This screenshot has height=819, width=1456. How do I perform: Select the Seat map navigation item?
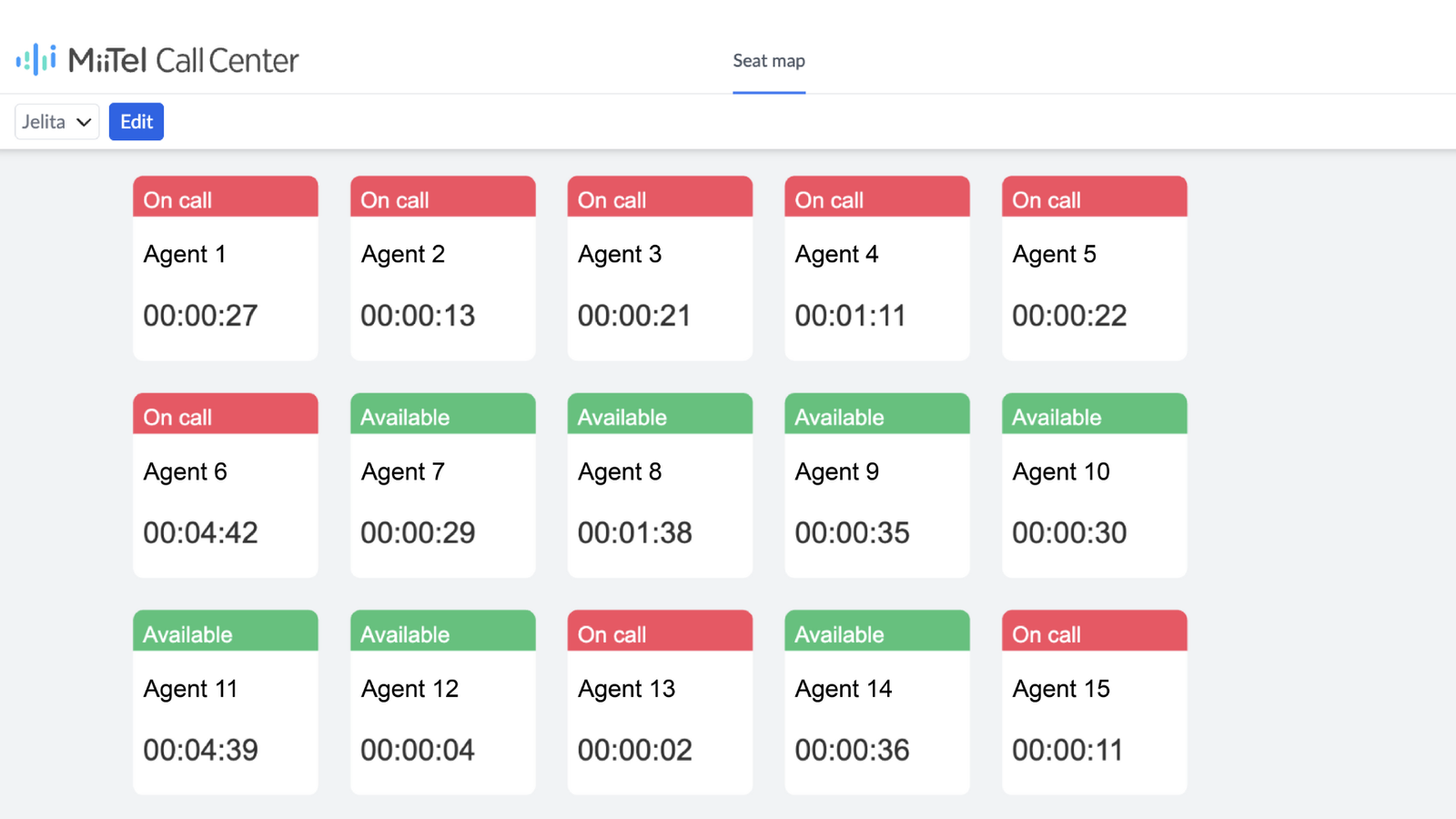coord(768,60)
